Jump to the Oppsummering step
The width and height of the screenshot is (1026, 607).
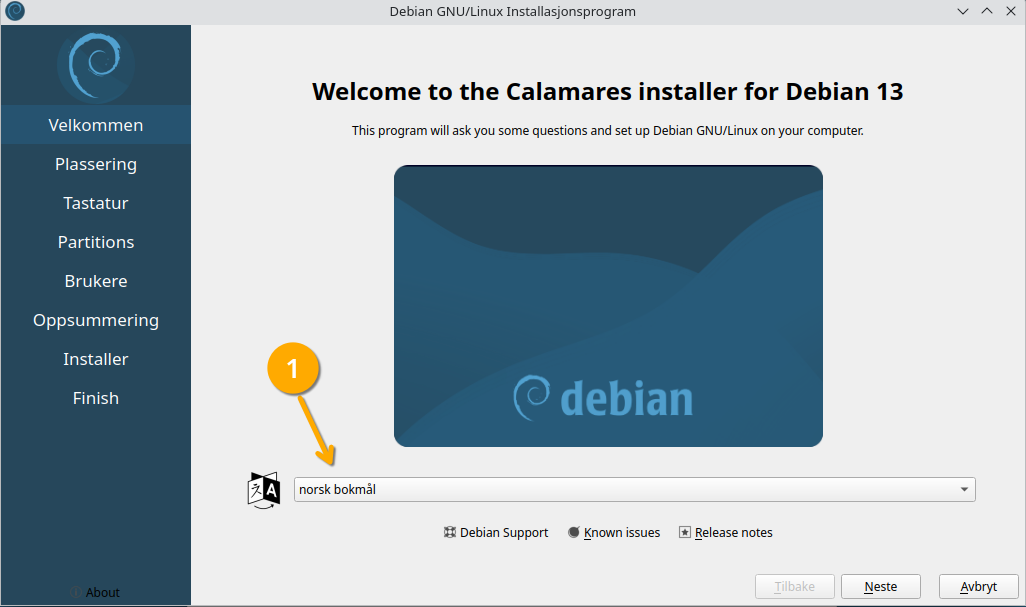[x=96, y=320]
